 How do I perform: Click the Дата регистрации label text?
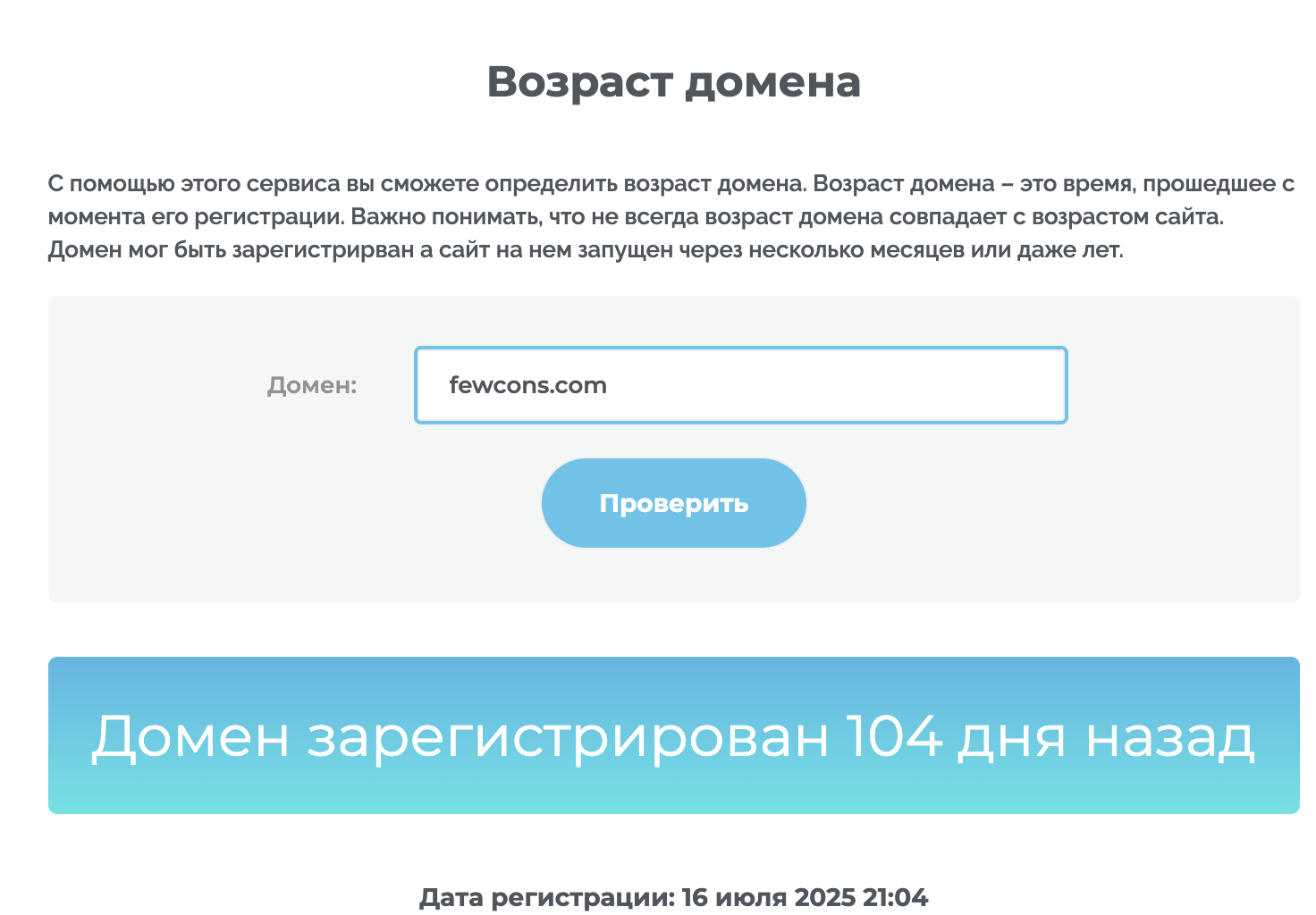click(546, 897)
